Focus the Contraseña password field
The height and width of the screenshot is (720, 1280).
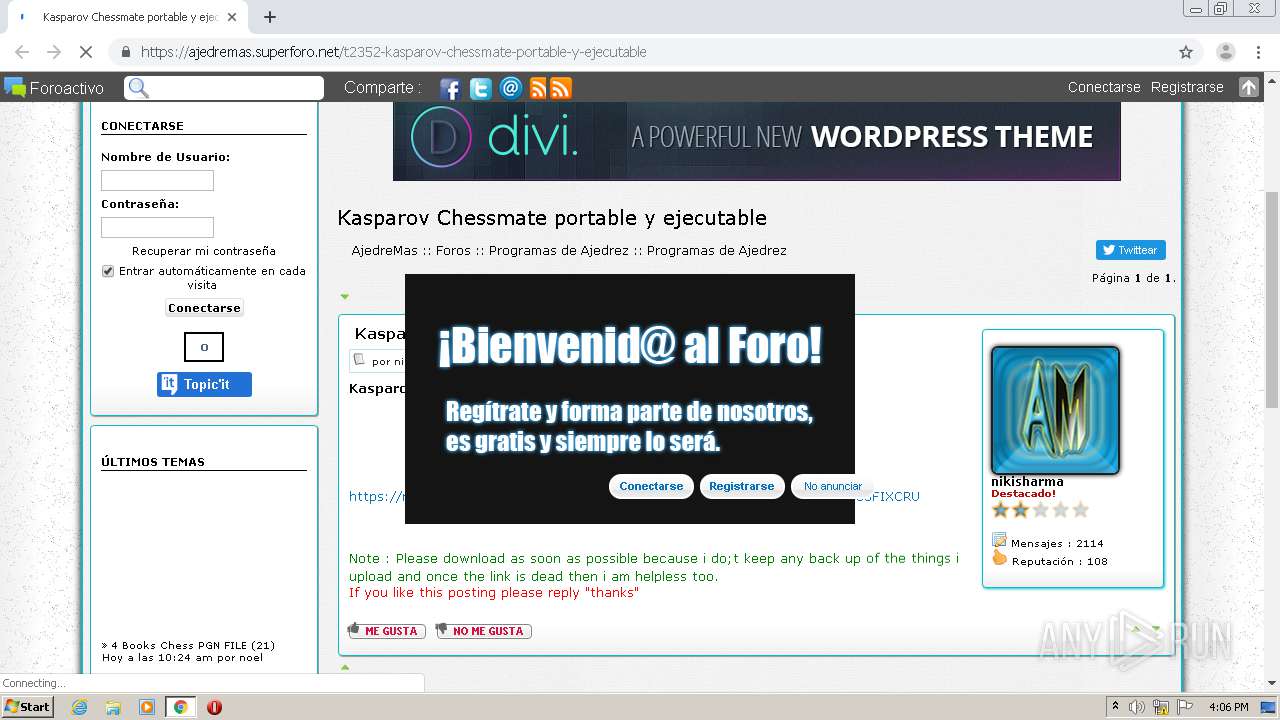[x=157, y=227]
